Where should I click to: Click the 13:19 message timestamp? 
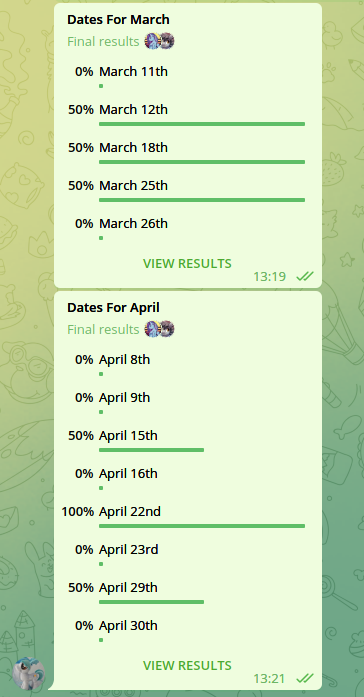269,276
